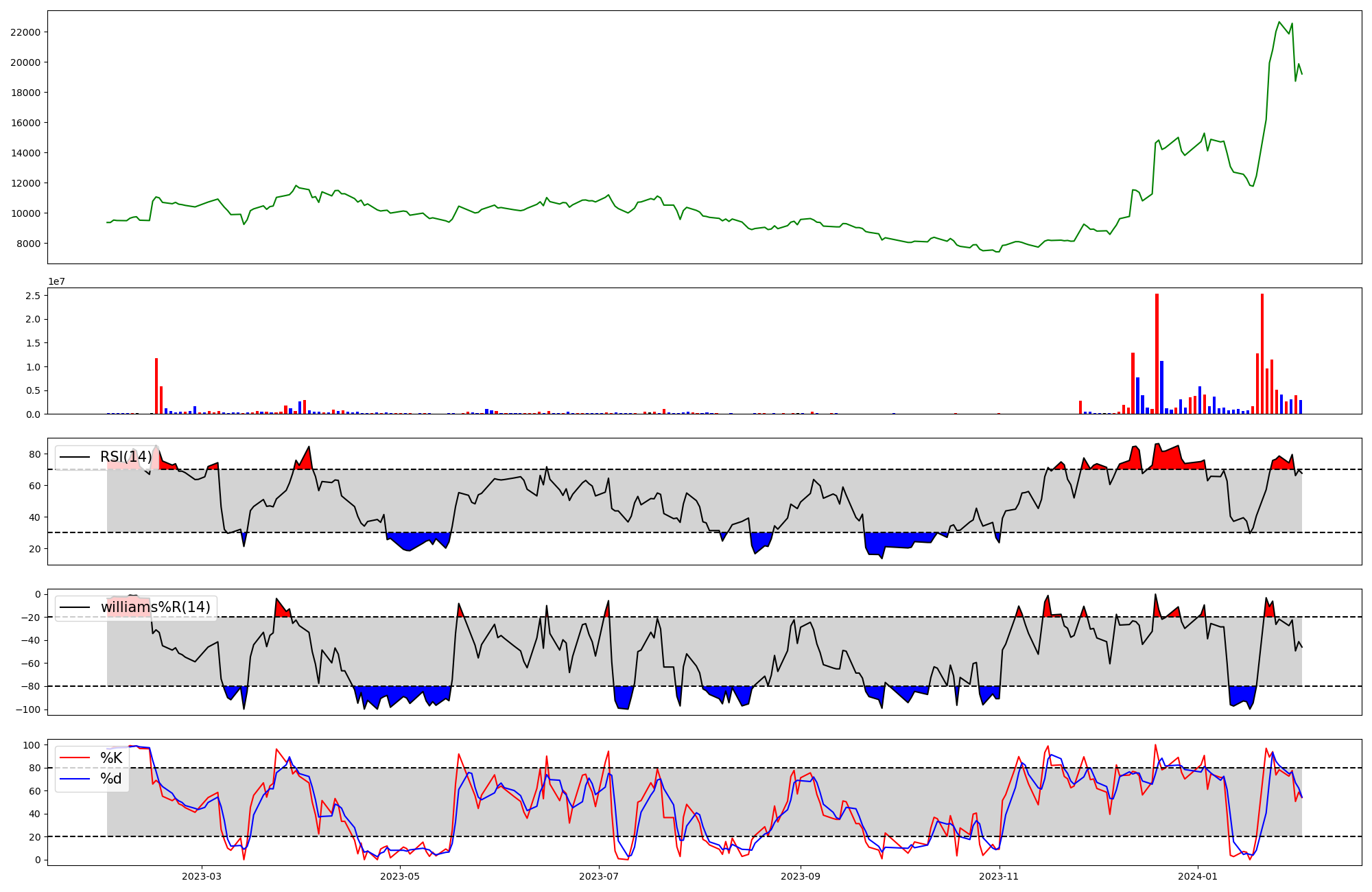Click the 2024-01 date tick label

pyautogui.click(x=1198, y=876)
